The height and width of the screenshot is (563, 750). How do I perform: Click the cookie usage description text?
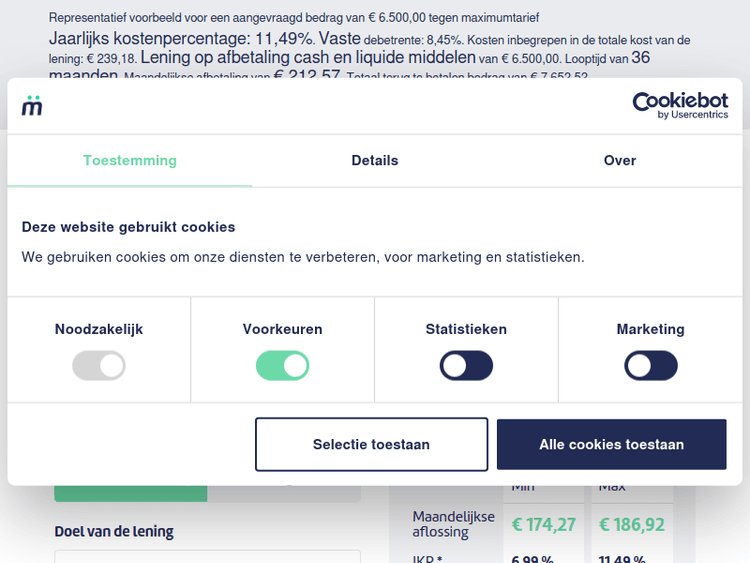pos(303,257)
